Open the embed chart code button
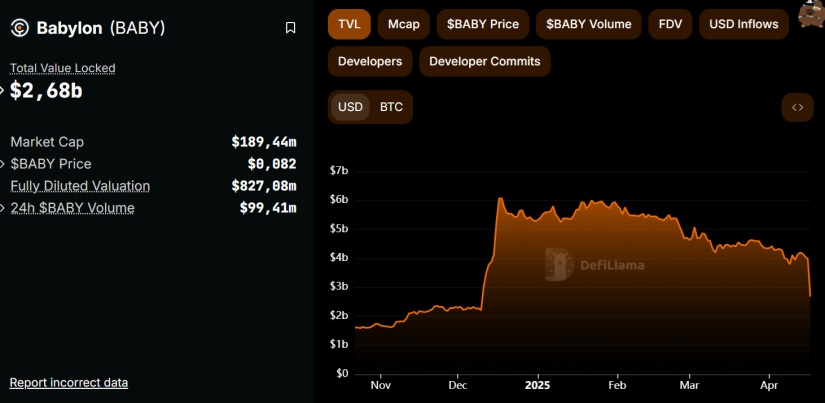The height and width of the screenshot is (403, 825). coord(797,107)
